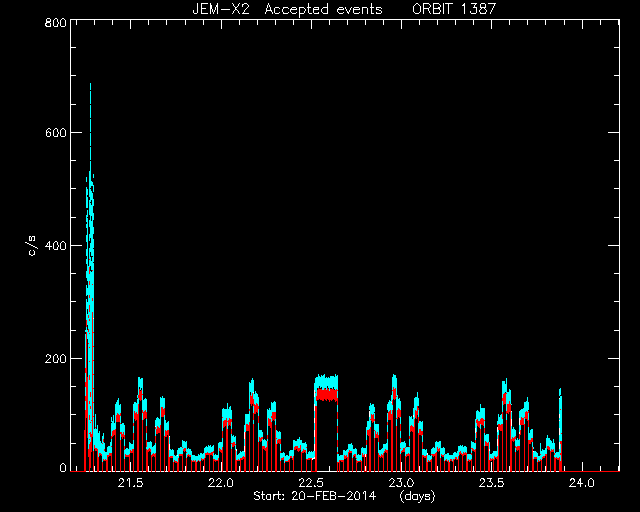Click the 600 y-axis tick label
Viewport: 640px width, 512px height.
point(56,133)
